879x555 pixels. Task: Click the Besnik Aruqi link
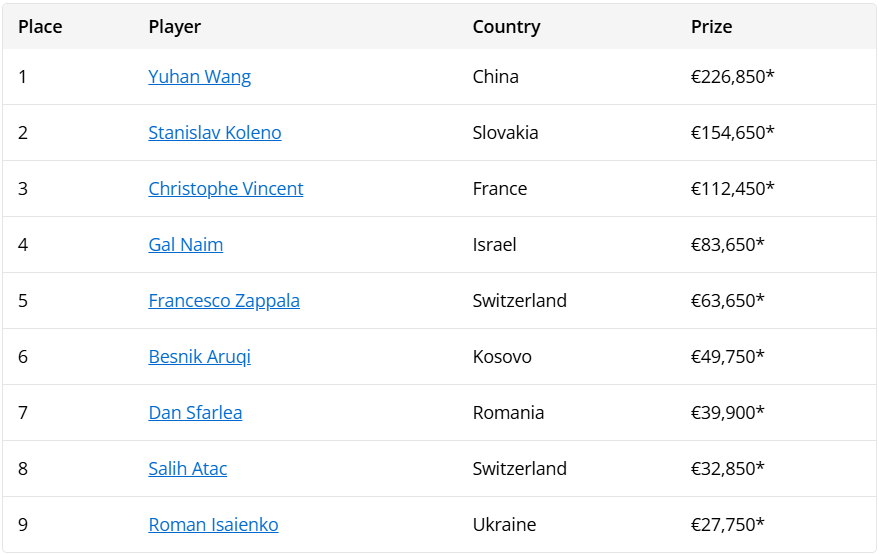click(199, 357)
